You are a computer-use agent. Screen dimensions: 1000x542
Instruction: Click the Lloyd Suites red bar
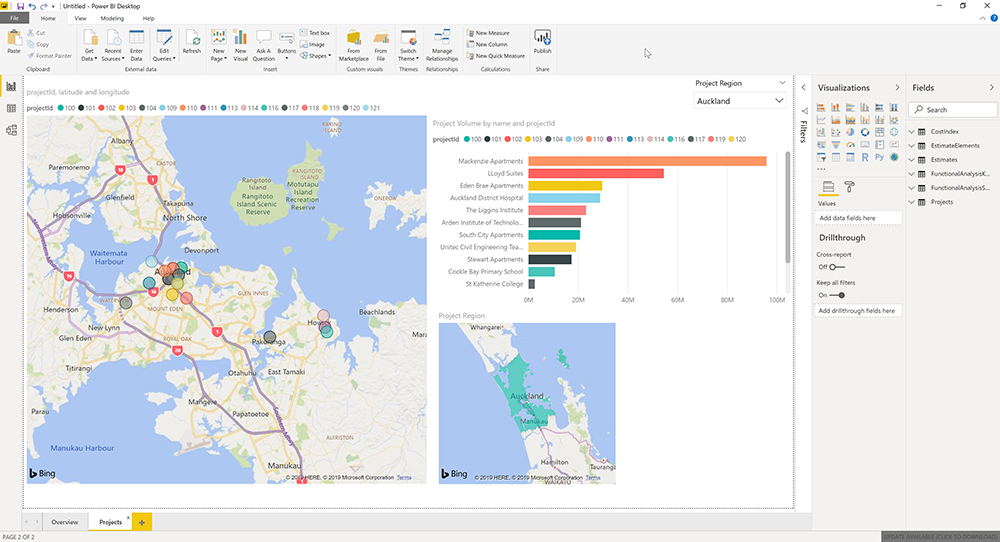596,173
